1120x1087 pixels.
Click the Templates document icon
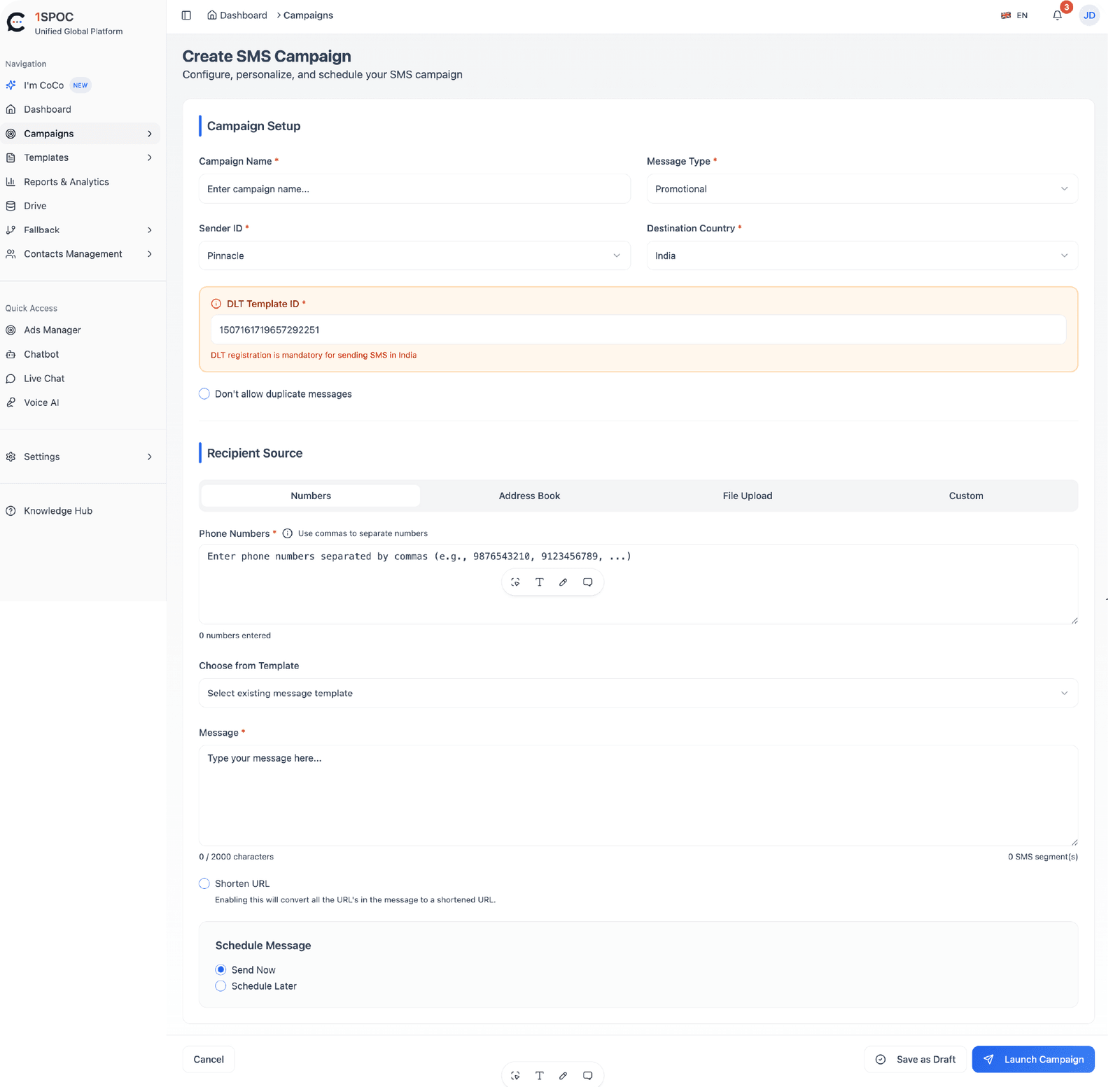coord(10,157)
